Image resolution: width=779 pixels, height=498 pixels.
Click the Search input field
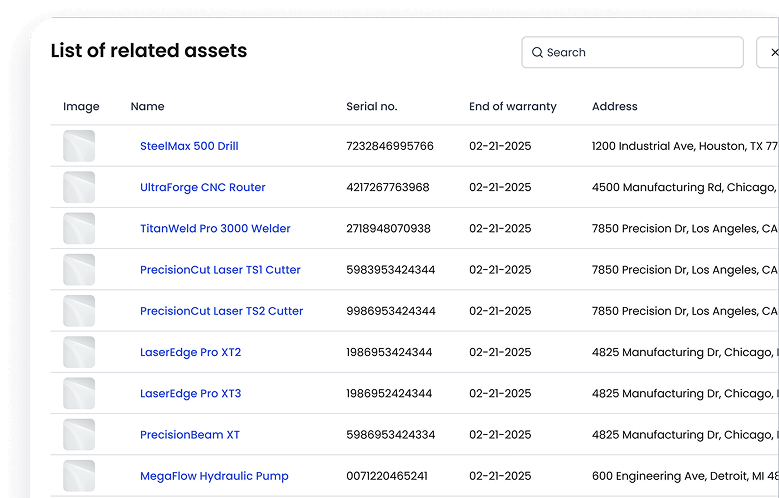[x=640, y=52]
